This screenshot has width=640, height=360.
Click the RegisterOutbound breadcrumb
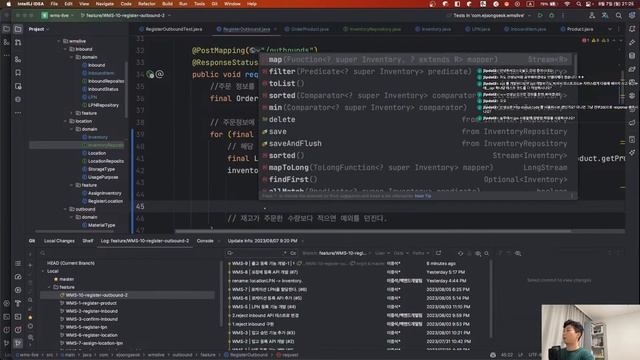pos(246,355)
